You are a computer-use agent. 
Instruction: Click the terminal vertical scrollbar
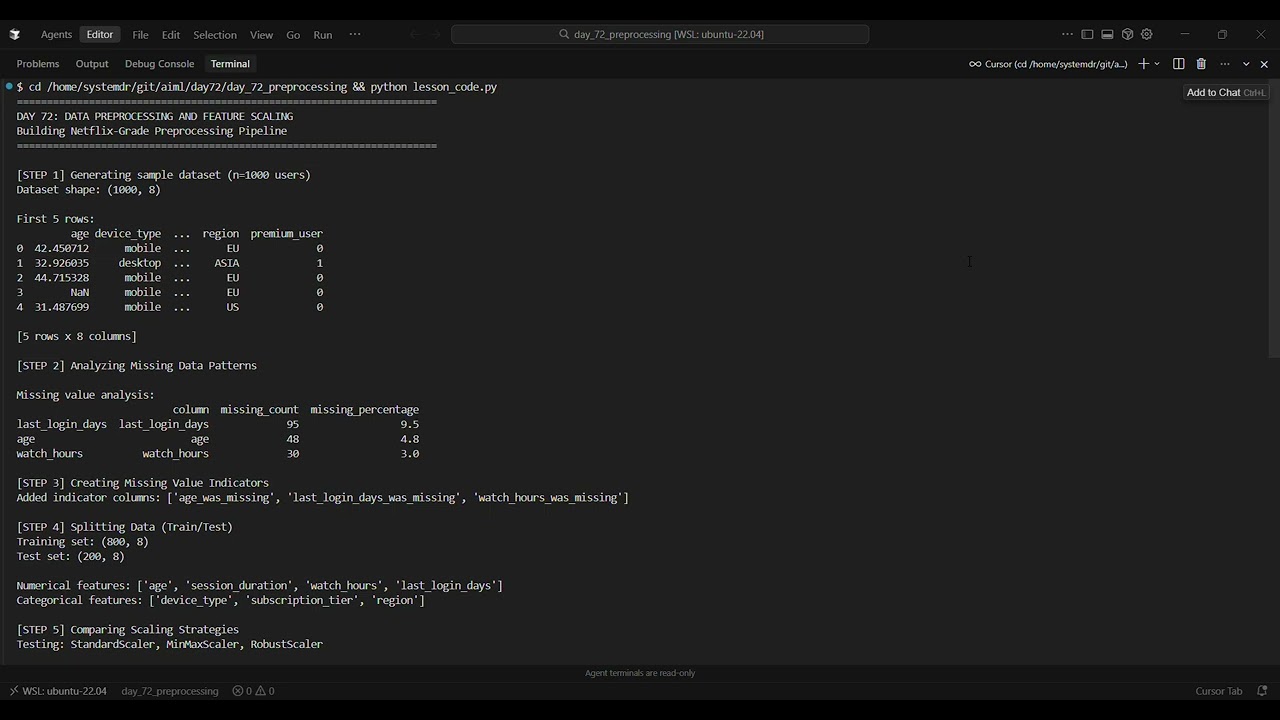[x=1273, y=219]
